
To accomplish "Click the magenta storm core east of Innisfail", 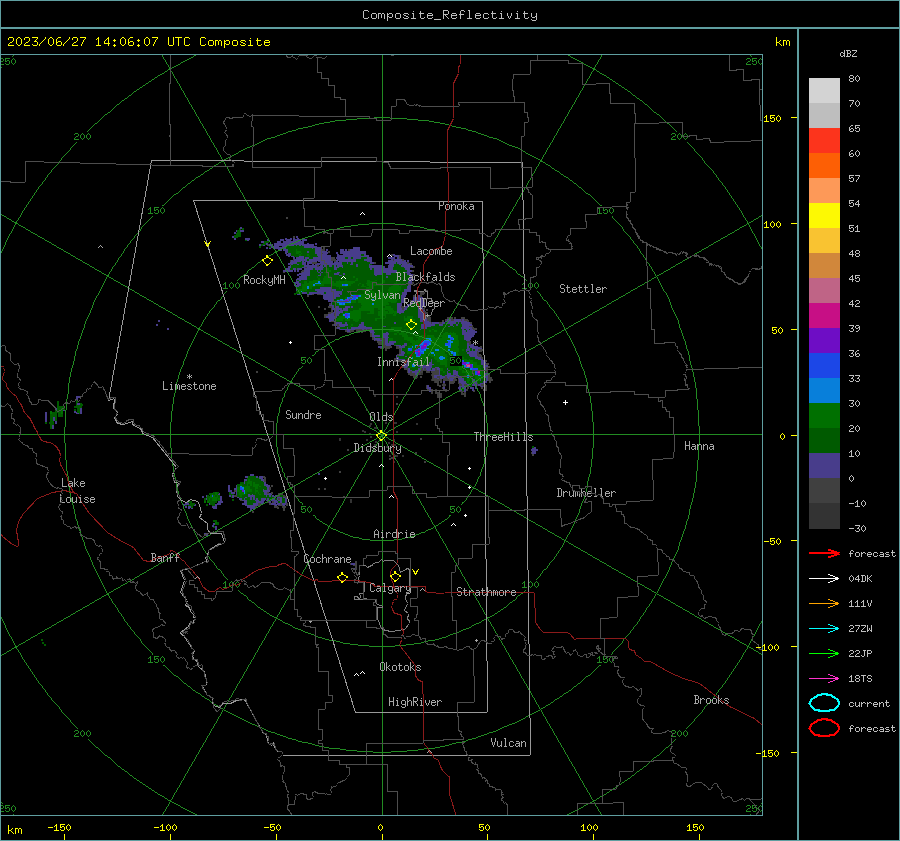I will coord(467,364).
